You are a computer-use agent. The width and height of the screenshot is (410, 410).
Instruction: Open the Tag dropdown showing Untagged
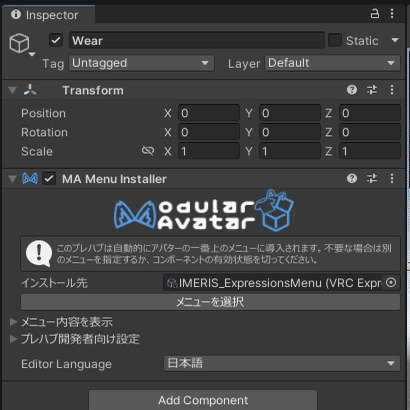[141, 63]
